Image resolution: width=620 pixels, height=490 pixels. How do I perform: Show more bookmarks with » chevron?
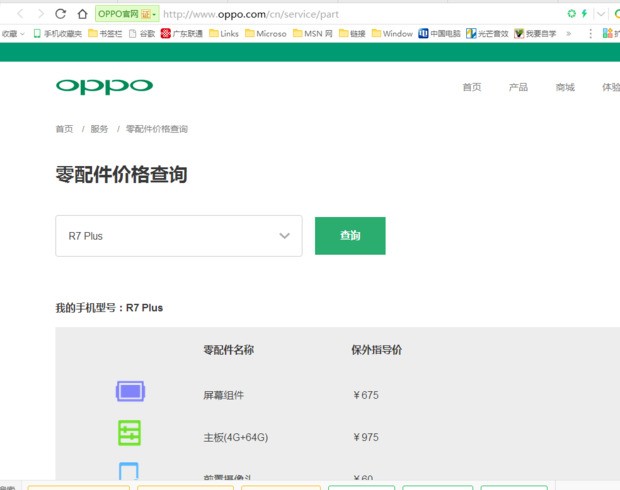tap(569, 34)
